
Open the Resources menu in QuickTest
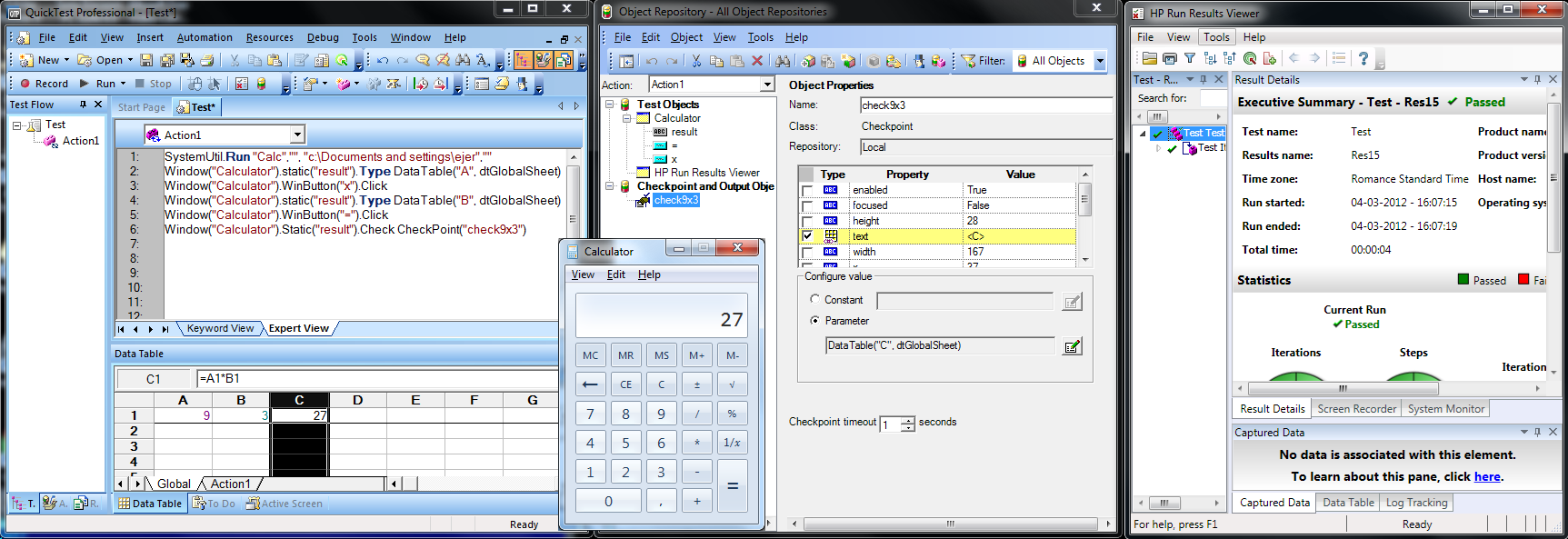270,37
